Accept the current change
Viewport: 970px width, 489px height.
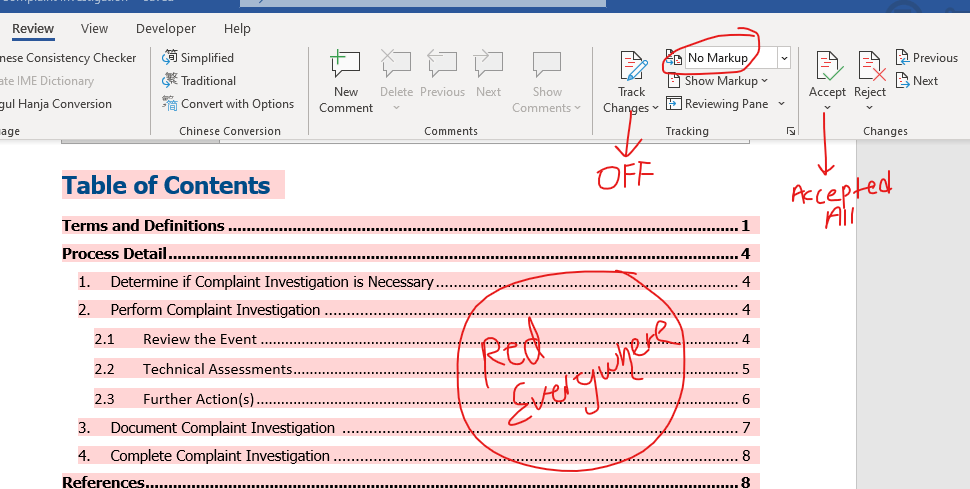tap(827, 74)
